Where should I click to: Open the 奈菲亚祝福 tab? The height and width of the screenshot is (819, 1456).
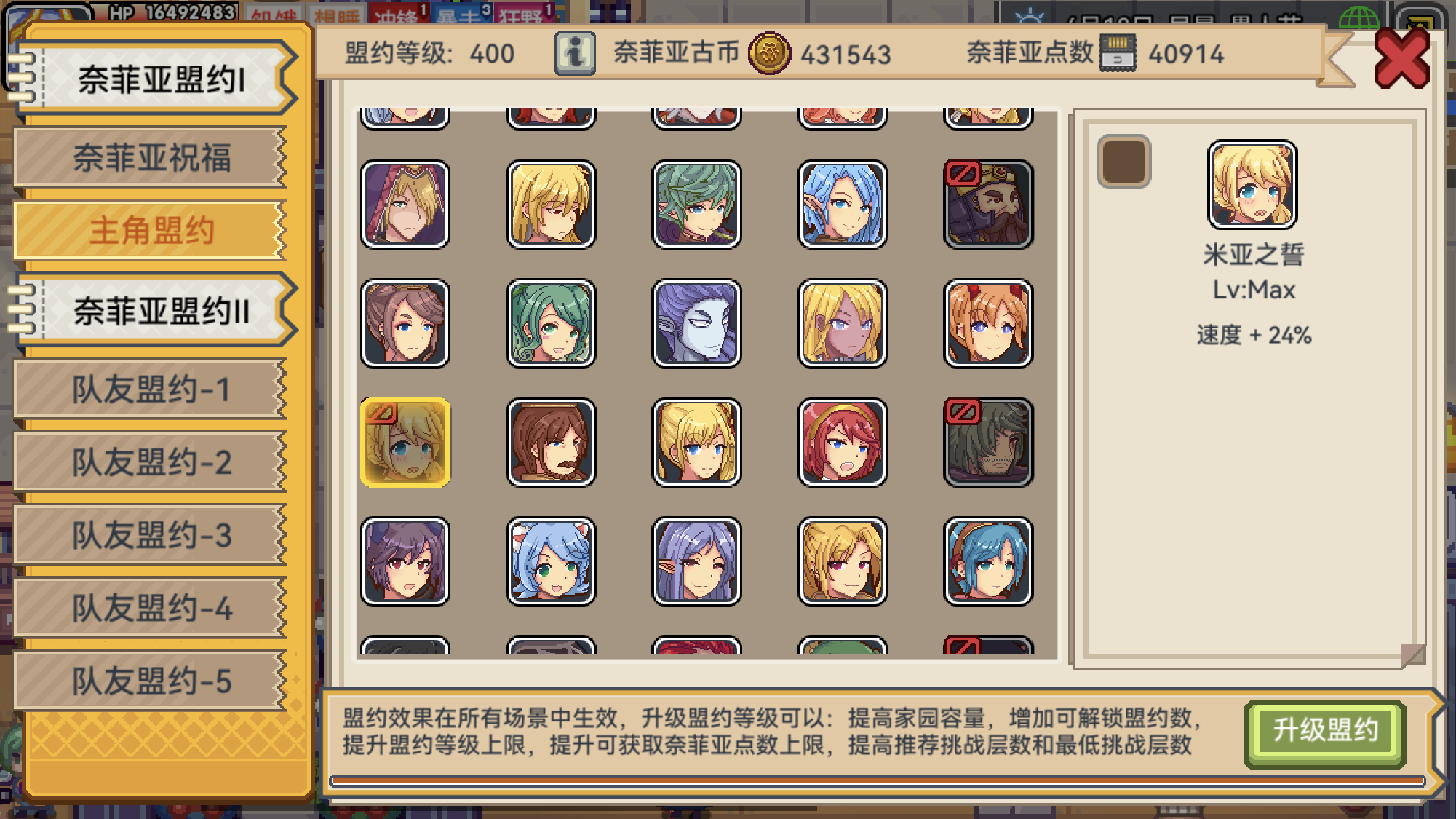(x=151, y=157)
